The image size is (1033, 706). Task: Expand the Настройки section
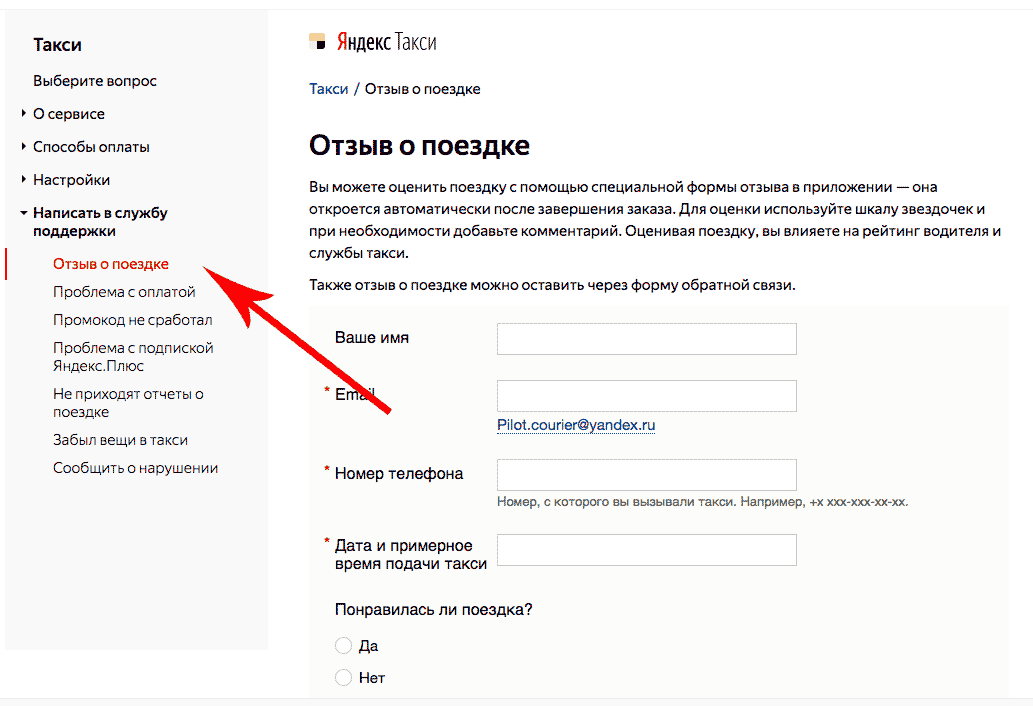point(71,180)
